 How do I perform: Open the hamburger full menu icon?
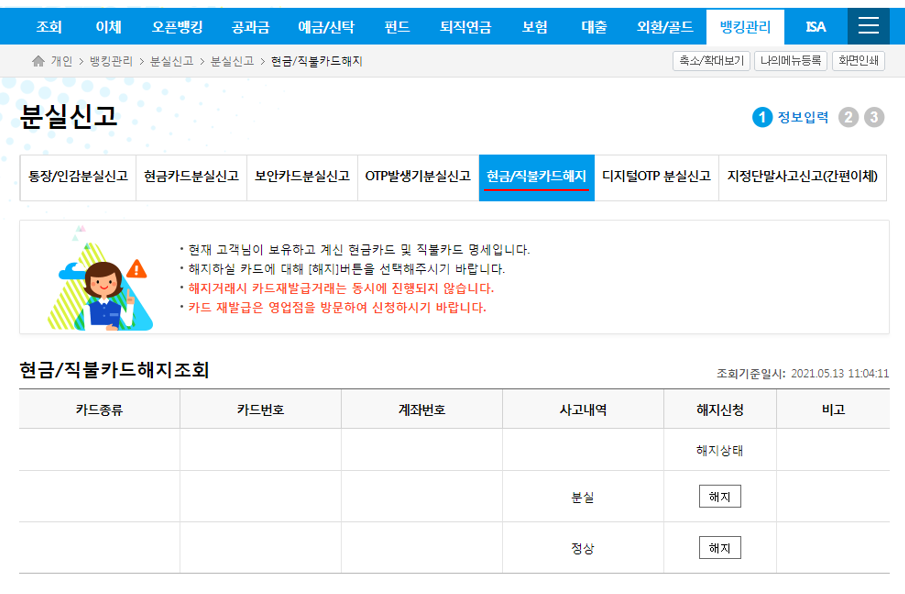click(868, 26)
